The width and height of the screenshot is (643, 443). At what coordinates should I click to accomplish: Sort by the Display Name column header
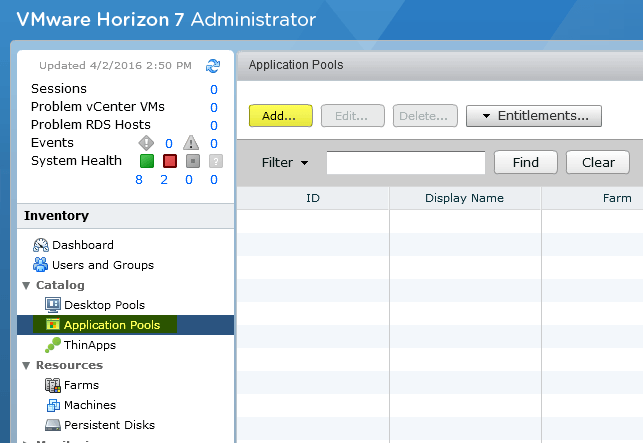465,198
